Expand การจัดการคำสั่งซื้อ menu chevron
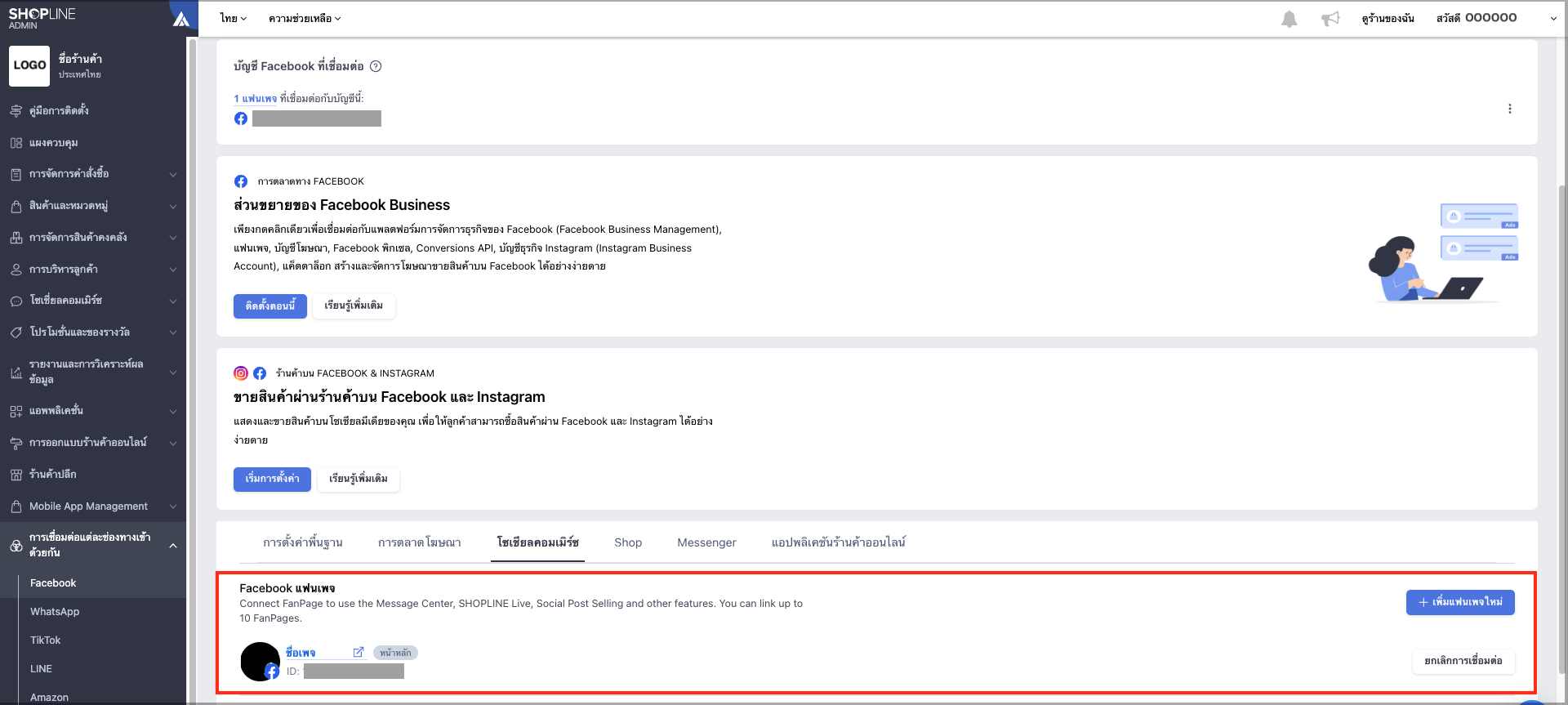 (173, 174)
